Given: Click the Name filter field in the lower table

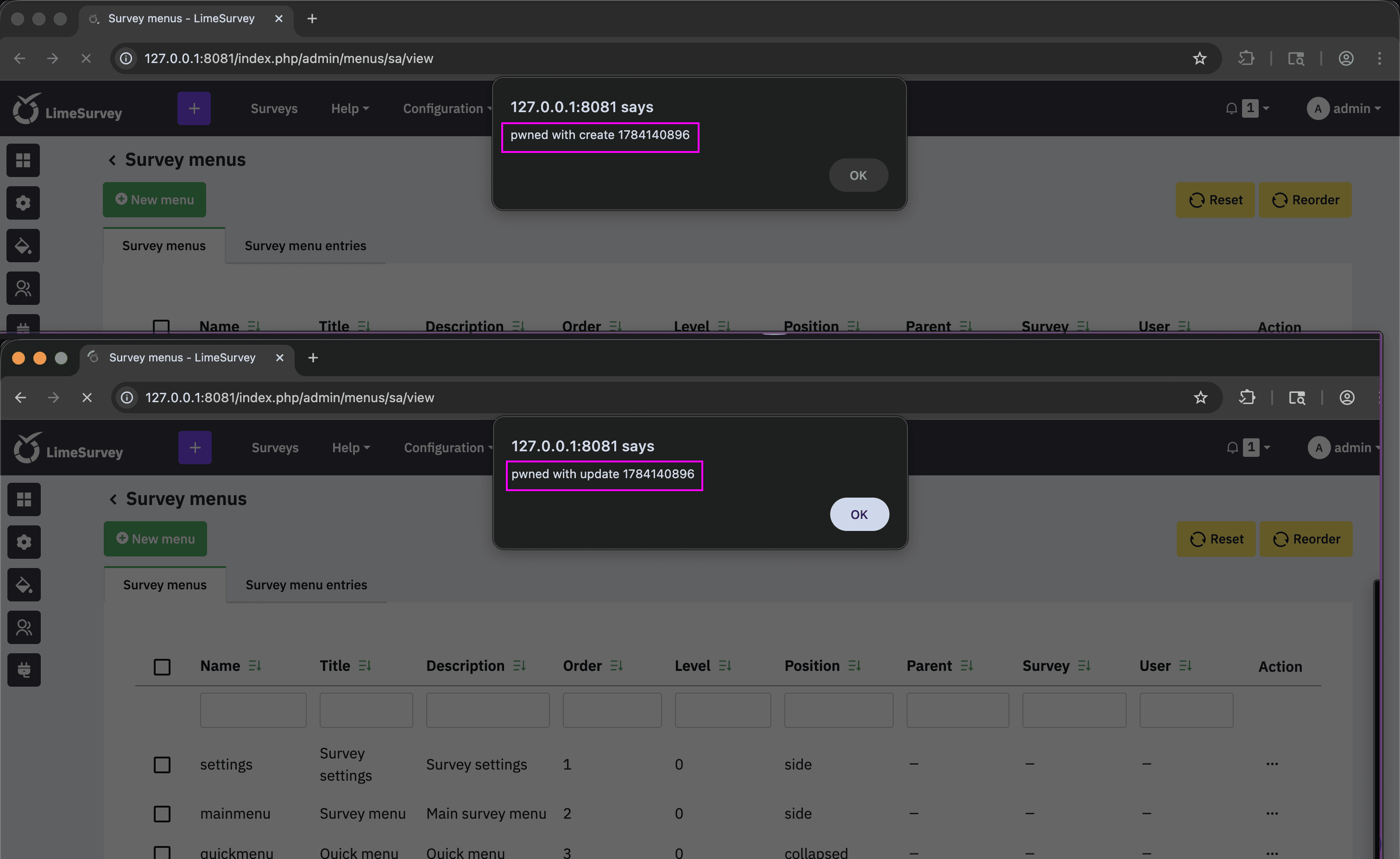Looking at the screenshot, I should coord(253,710).
